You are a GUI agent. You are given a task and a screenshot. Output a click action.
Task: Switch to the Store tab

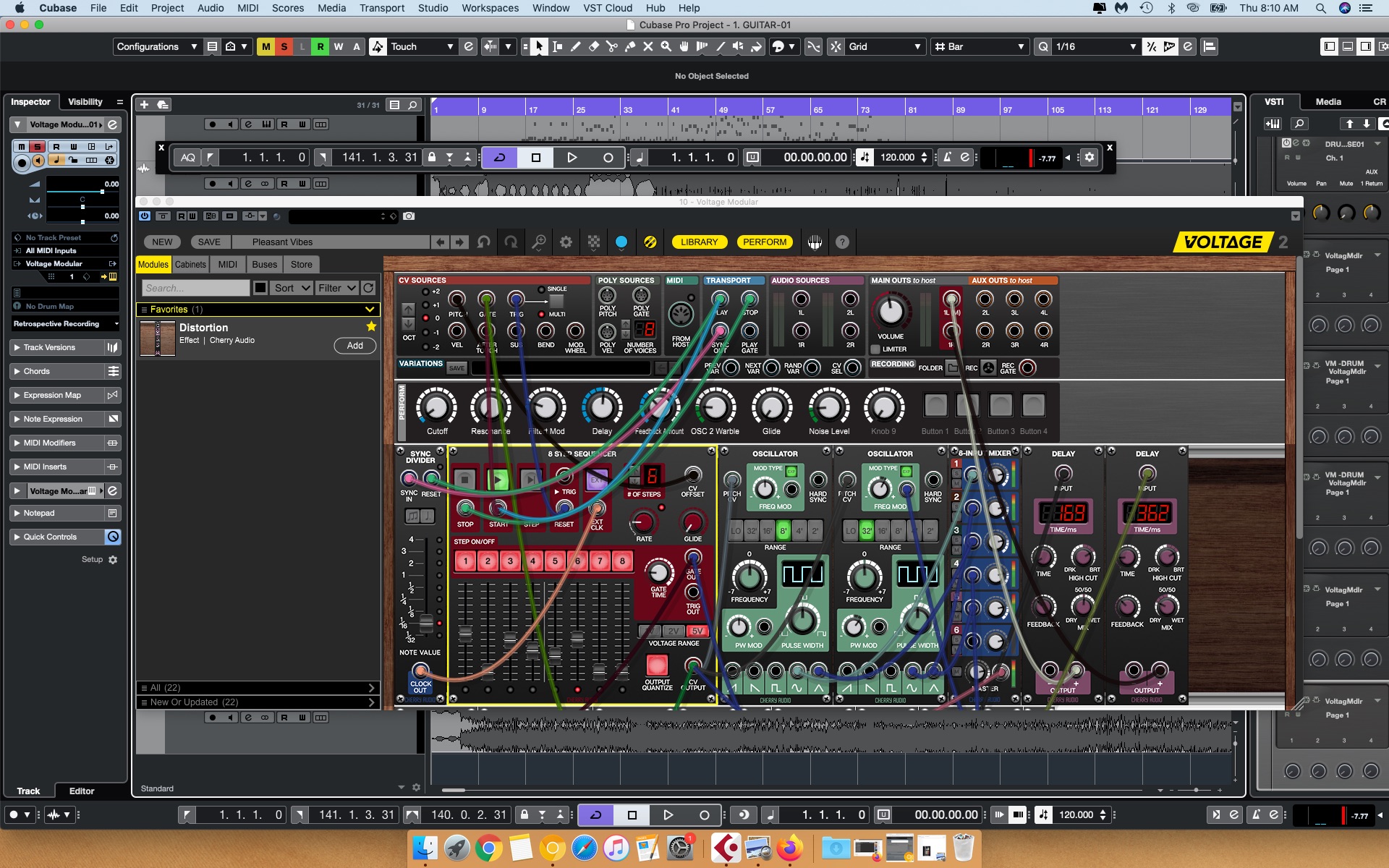click(x=302, y=265)
